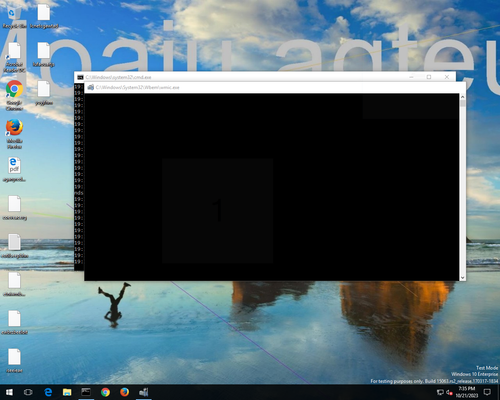The height and width of the screenshot is (400, 500).
Task: Launch Microsoft Edge from the taskbar
Action: click(x=48, y=392)
